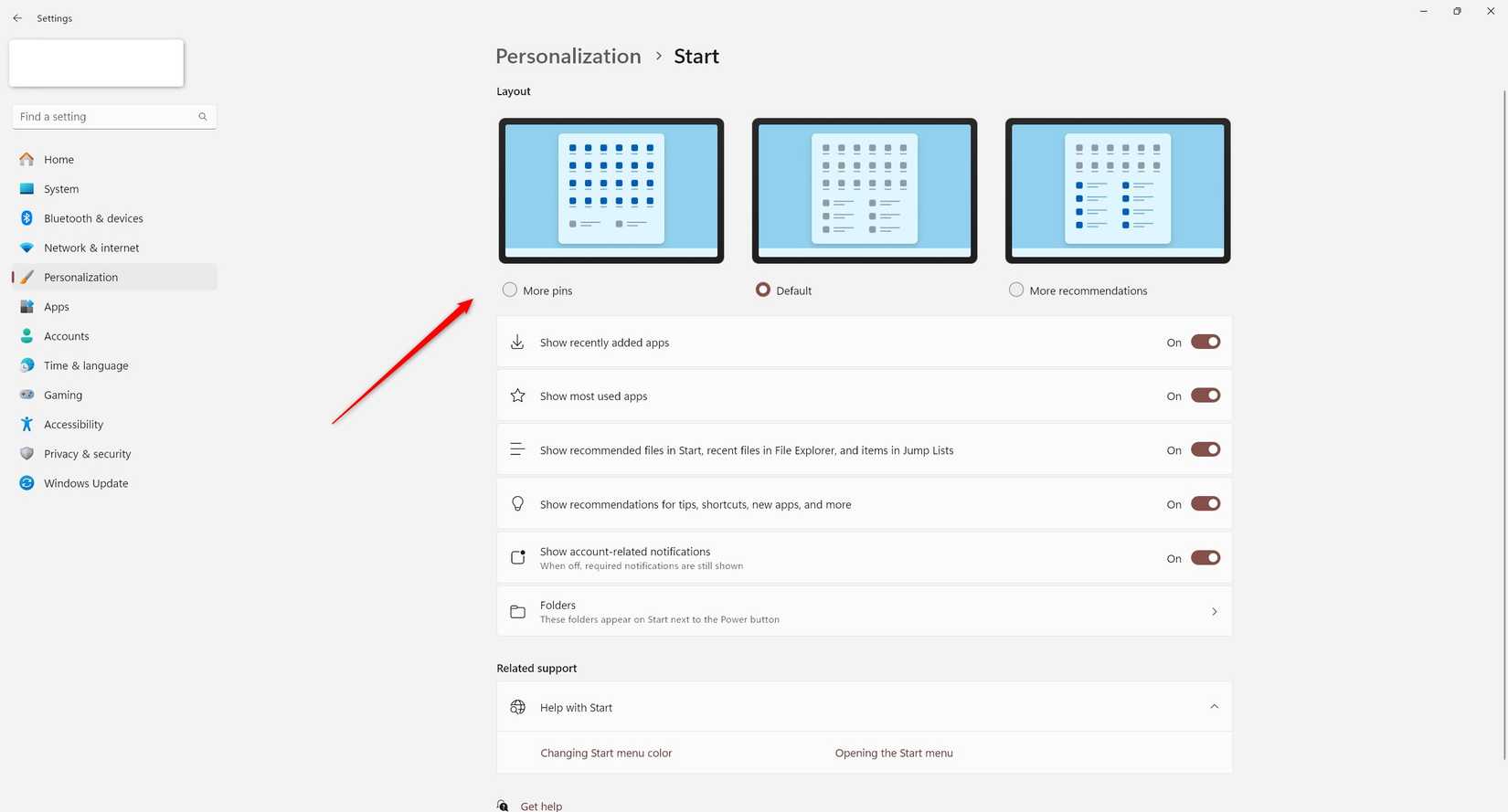Turn off Show recently added apps
The height and width of the screenshot is (812, 1508).
(x=1205, y=341)
